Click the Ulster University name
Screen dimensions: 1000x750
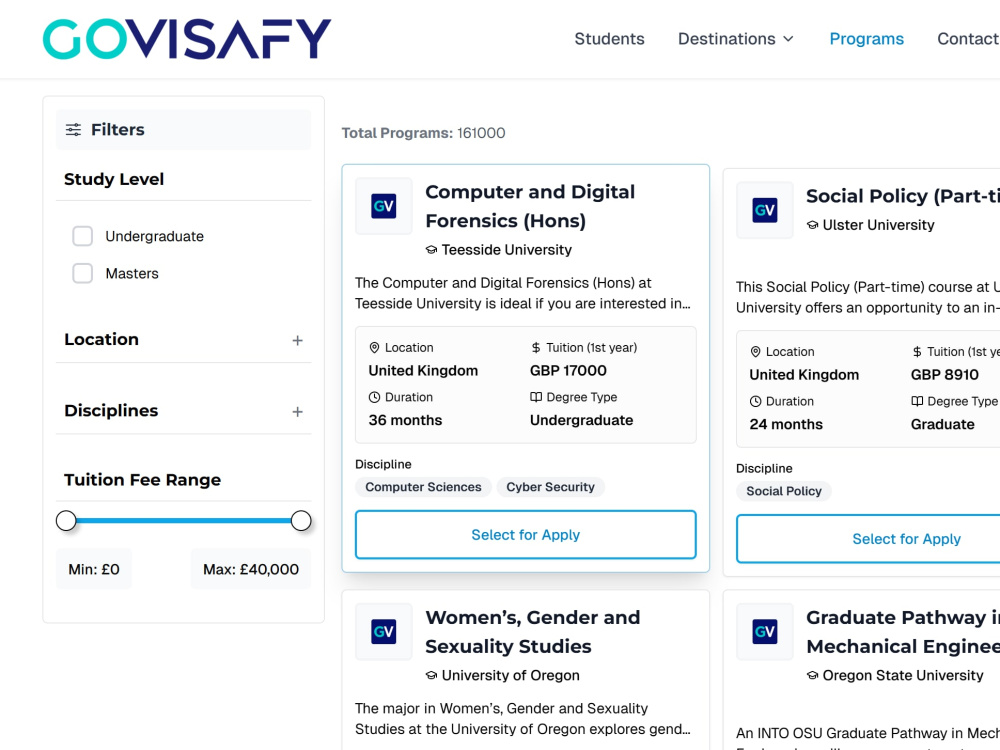[878, 225]
